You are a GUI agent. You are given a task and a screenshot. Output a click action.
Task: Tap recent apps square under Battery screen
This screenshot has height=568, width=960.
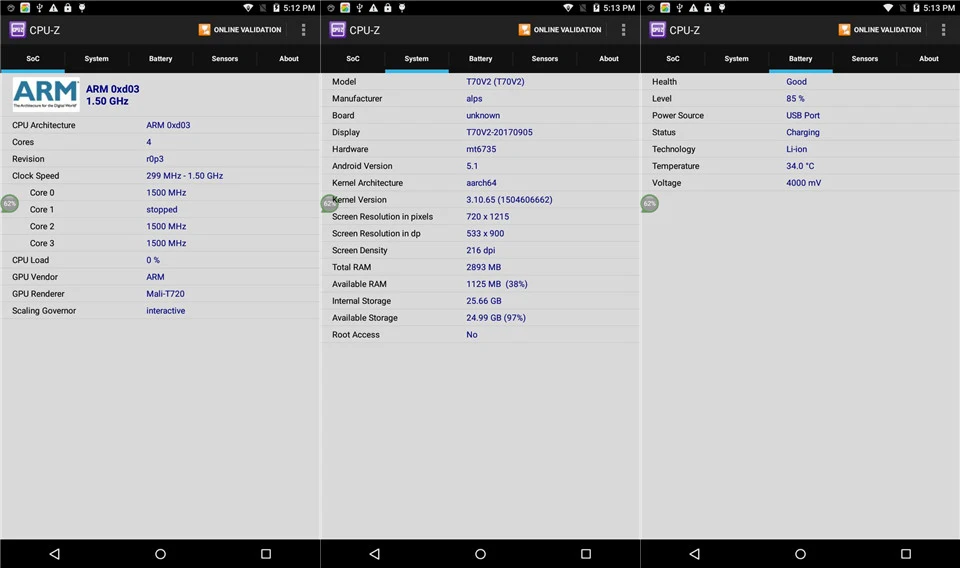tap(906, 553)
